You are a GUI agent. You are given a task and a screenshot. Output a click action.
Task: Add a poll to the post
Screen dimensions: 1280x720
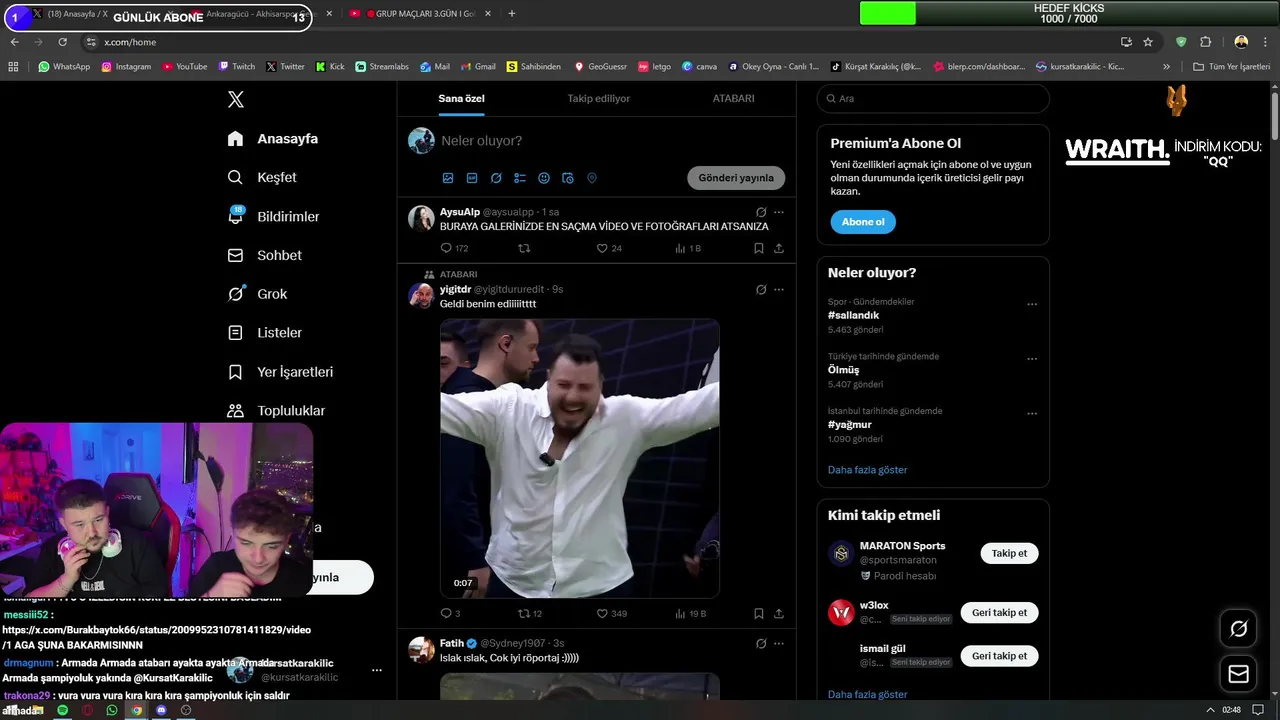pyautogui.click(x=520, y=178)
